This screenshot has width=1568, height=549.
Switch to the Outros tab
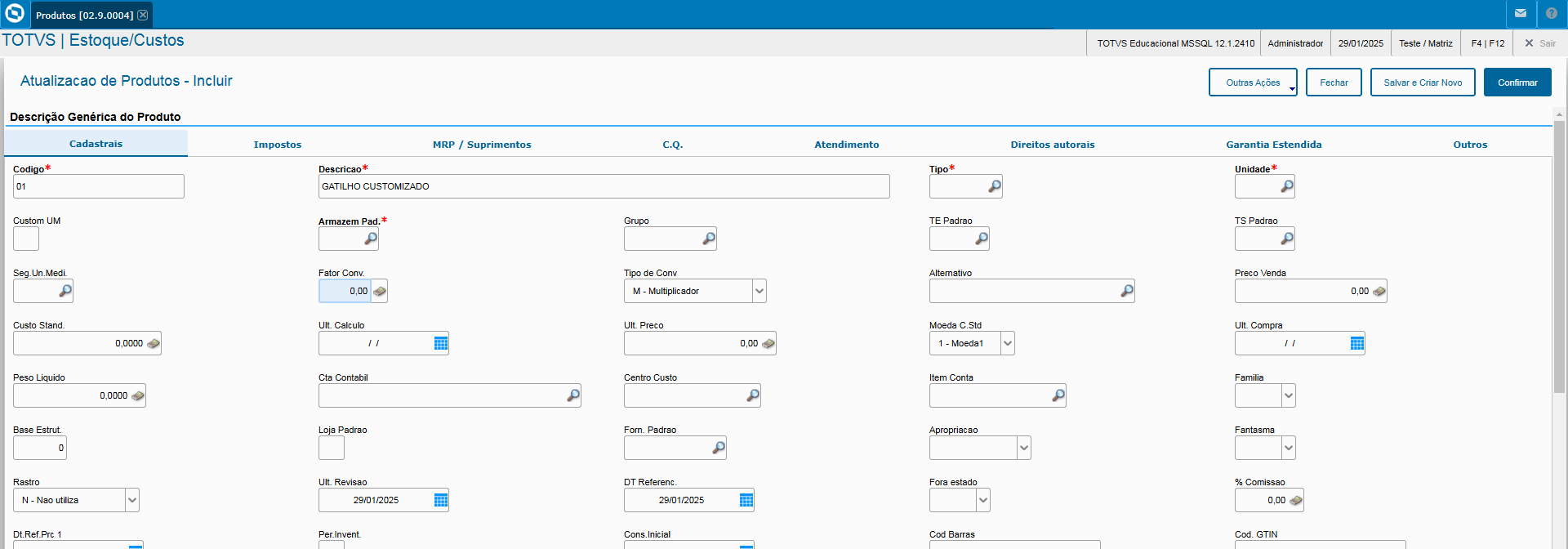(x=1470, y=145)
